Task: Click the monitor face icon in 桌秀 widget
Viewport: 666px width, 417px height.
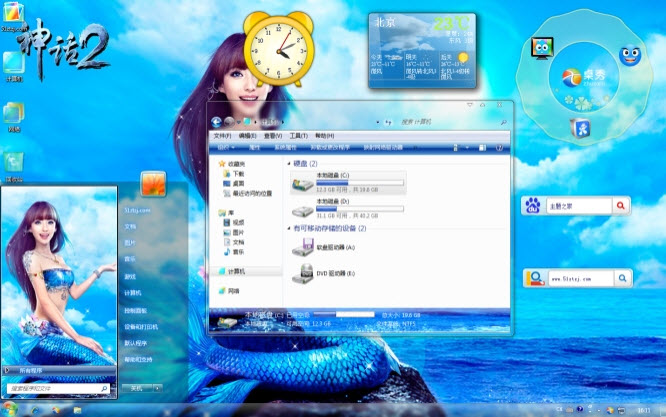Action: (x=542, y=48)
